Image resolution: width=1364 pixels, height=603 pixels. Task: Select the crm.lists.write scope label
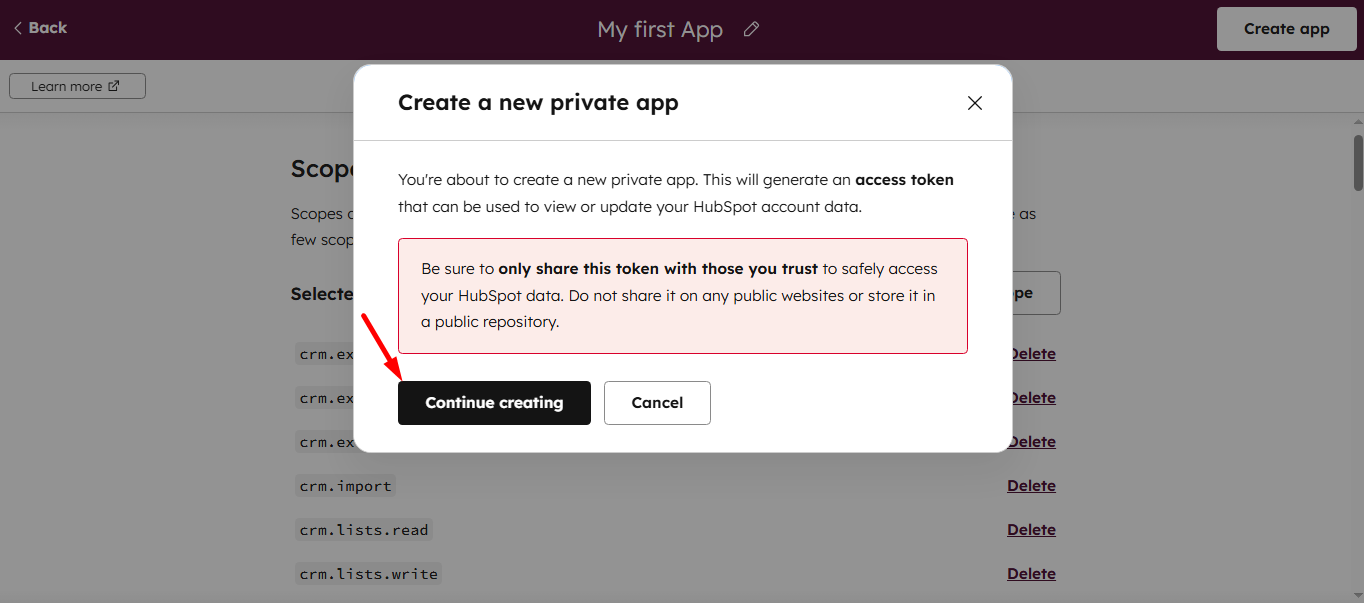click(369, 574)
